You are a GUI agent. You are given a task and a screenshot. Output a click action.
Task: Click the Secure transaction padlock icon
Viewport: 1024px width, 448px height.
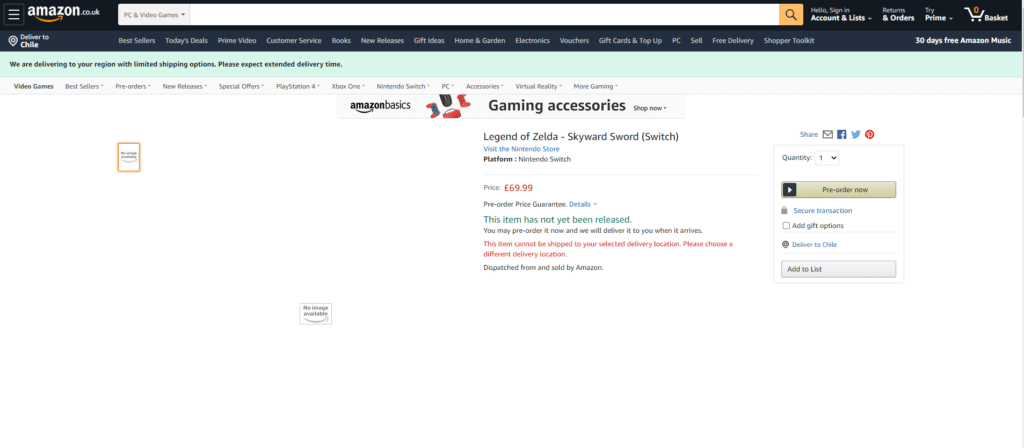[784, 210]
